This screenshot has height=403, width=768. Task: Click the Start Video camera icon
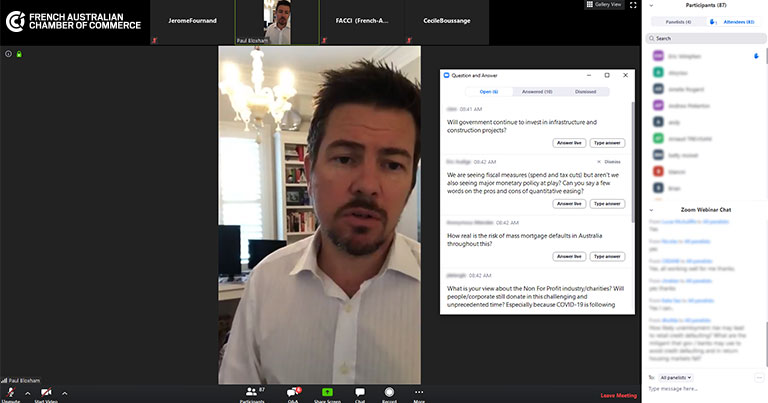46,392
